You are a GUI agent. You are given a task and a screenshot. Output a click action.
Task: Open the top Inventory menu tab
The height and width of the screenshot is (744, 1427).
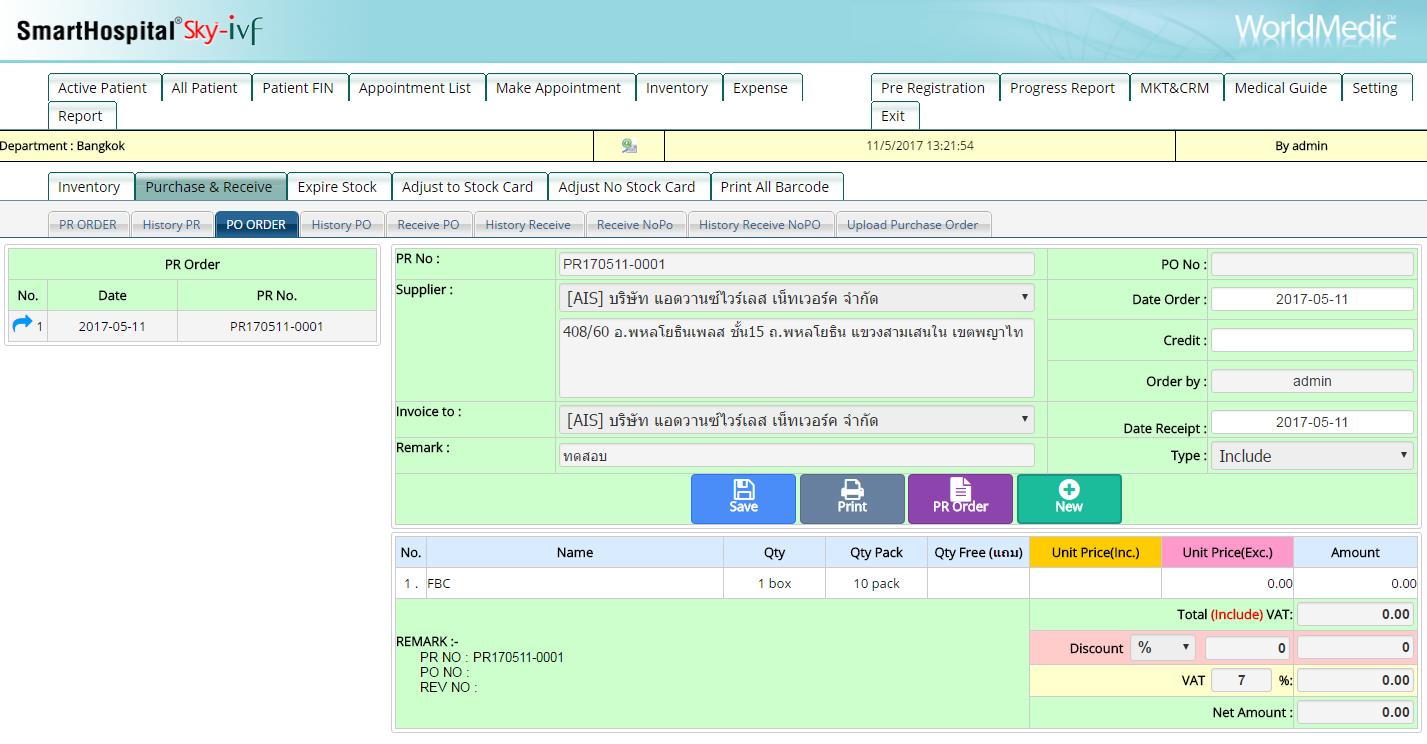pyautogui.click(x=677, y=88)
